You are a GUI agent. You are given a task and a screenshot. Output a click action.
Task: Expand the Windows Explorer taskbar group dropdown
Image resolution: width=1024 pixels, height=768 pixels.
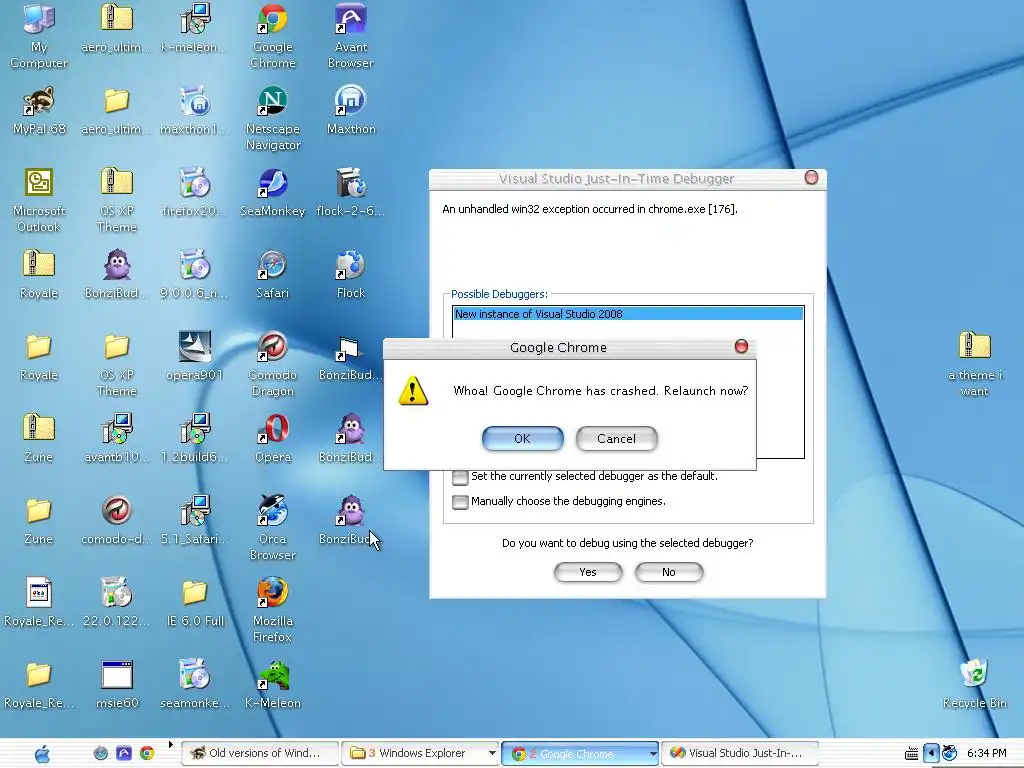(x=492, y=753)
